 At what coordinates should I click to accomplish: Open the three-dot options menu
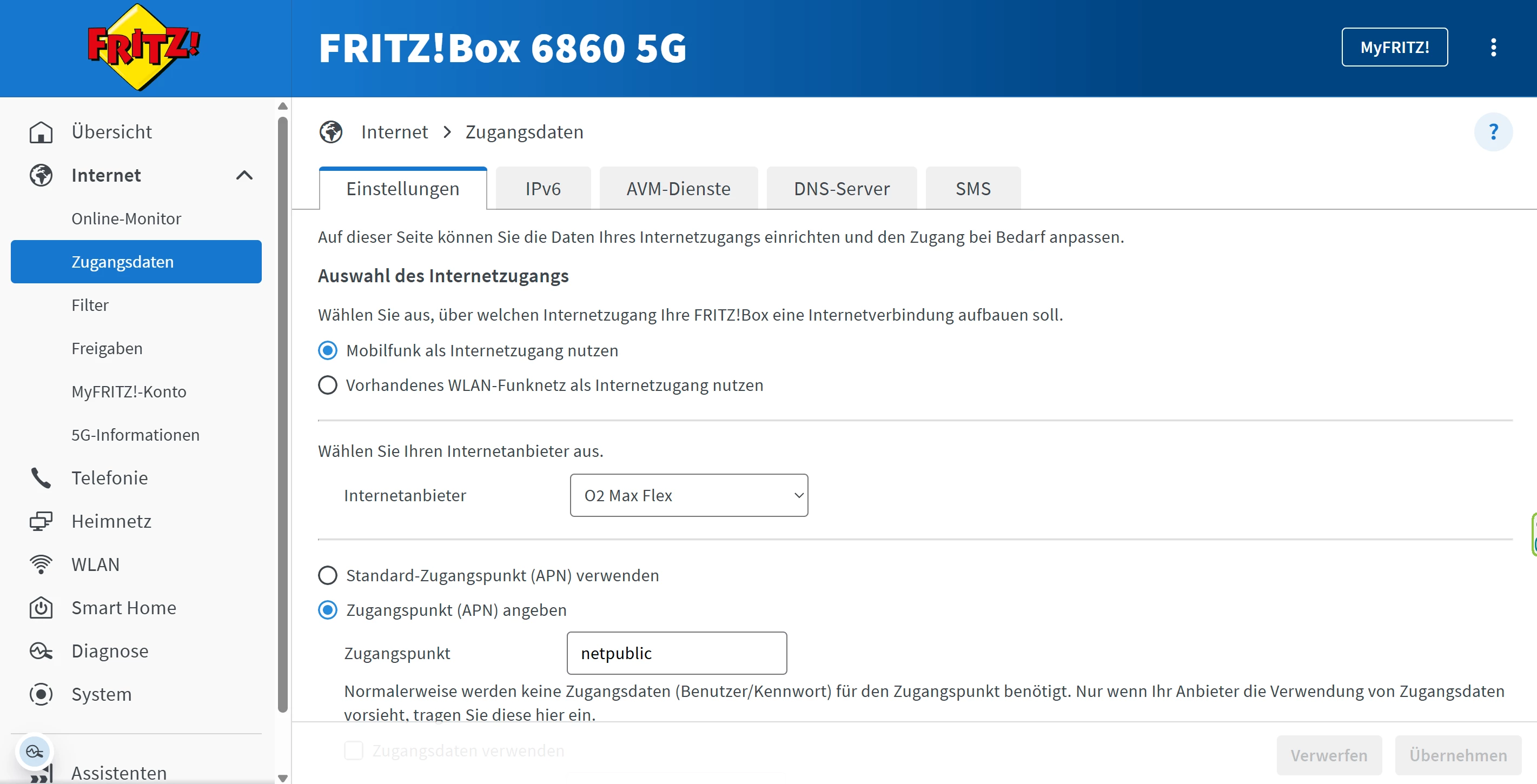pyautogui.click(x=1493, y=47)
